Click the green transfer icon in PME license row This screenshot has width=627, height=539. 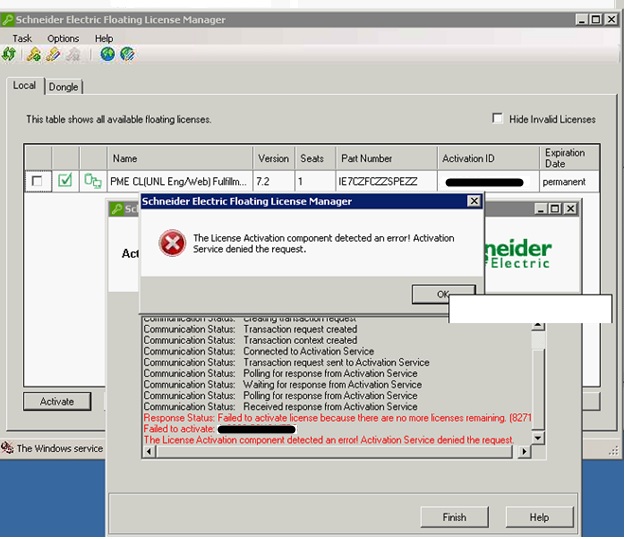tap(93, 181)
